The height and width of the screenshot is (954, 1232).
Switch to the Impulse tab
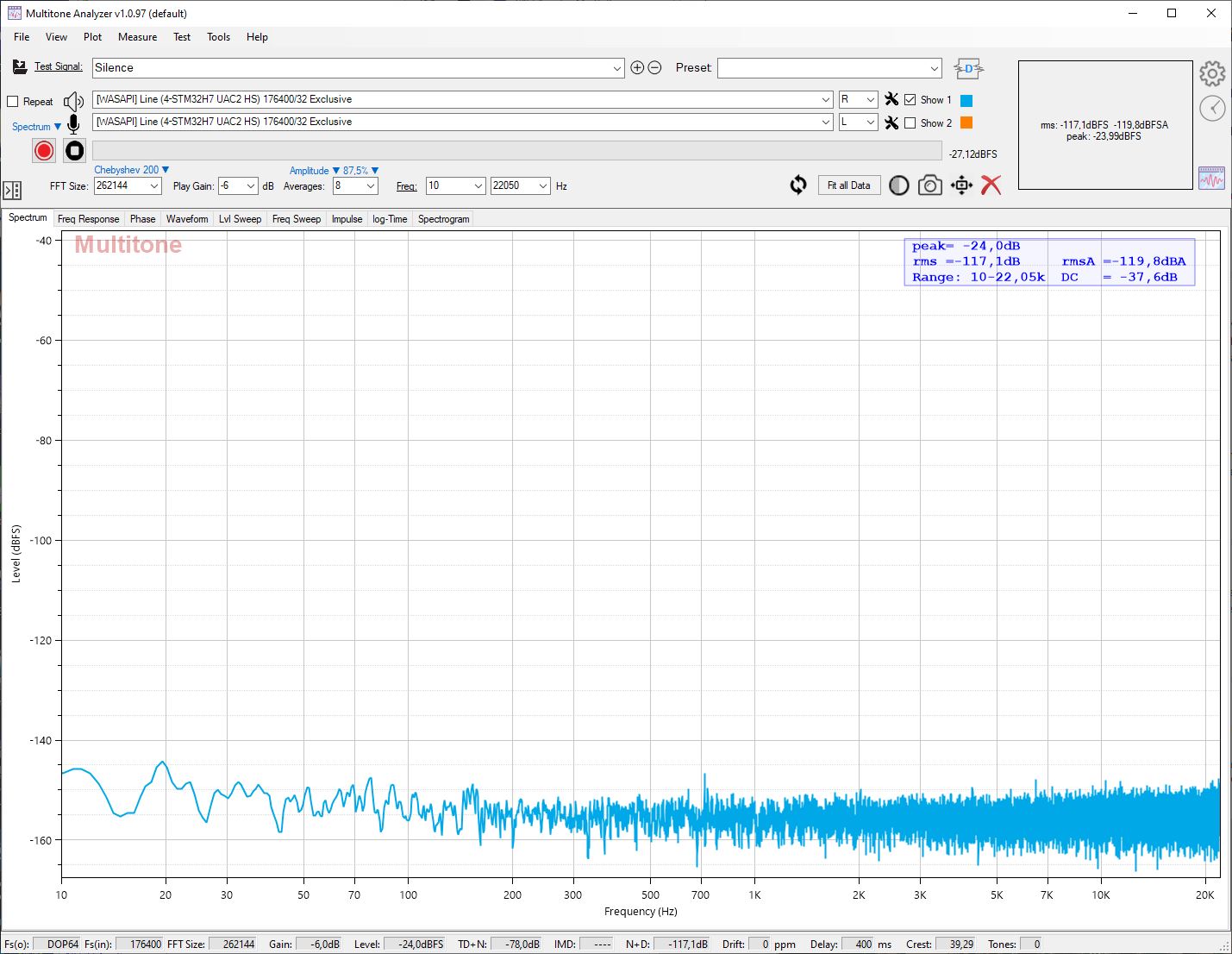pyautogui.click(x=347, y=219)
